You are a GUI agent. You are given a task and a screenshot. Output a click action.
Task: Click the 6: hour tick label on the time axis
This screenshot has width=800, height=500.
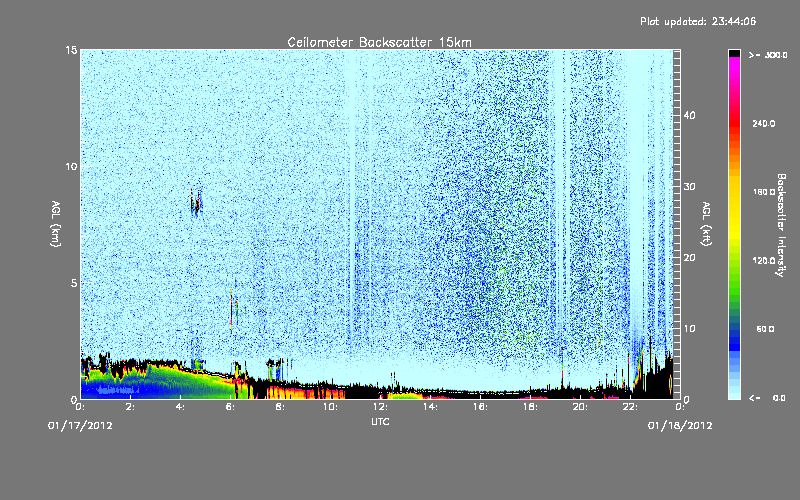click(230, 407)
